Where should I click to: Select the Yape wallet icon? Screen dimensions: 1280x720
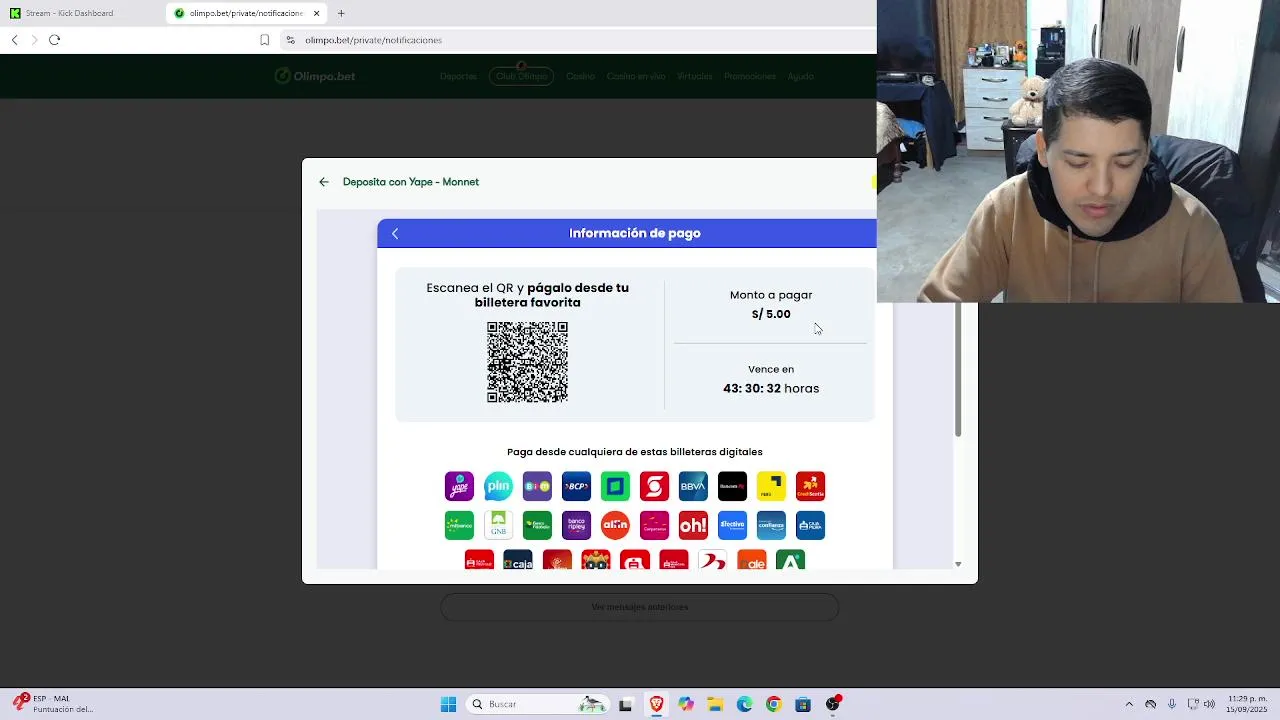[459, 486]
